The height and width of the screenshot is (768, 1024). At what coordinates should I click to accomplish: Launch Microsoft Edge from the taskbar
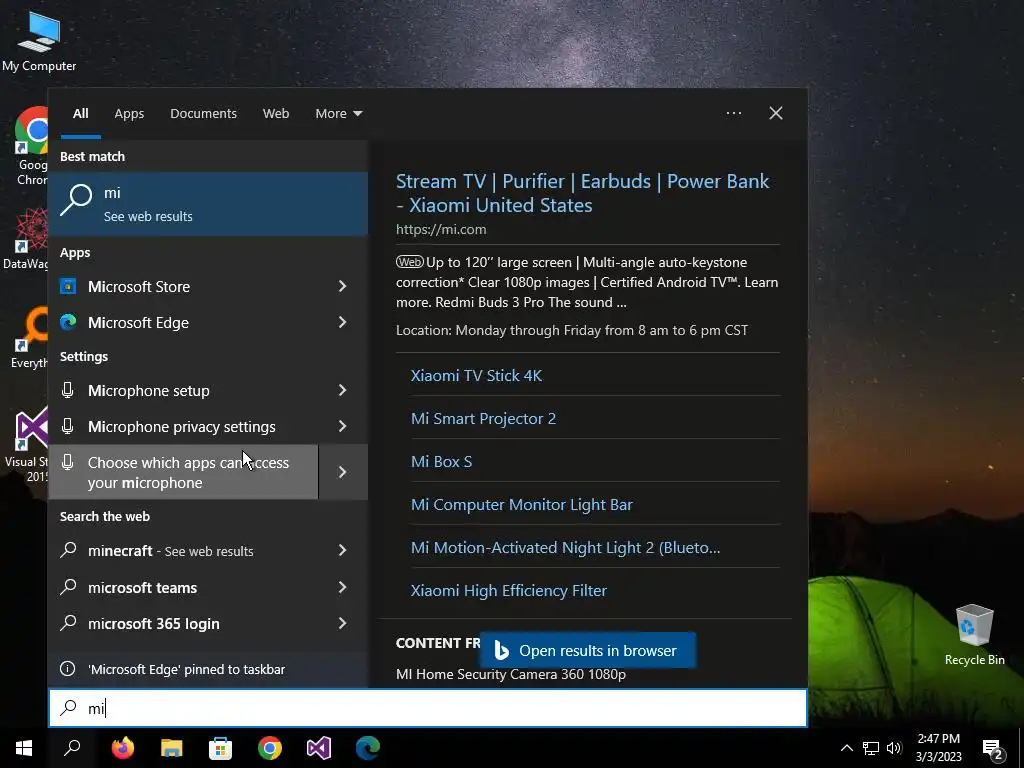[368, 748]
